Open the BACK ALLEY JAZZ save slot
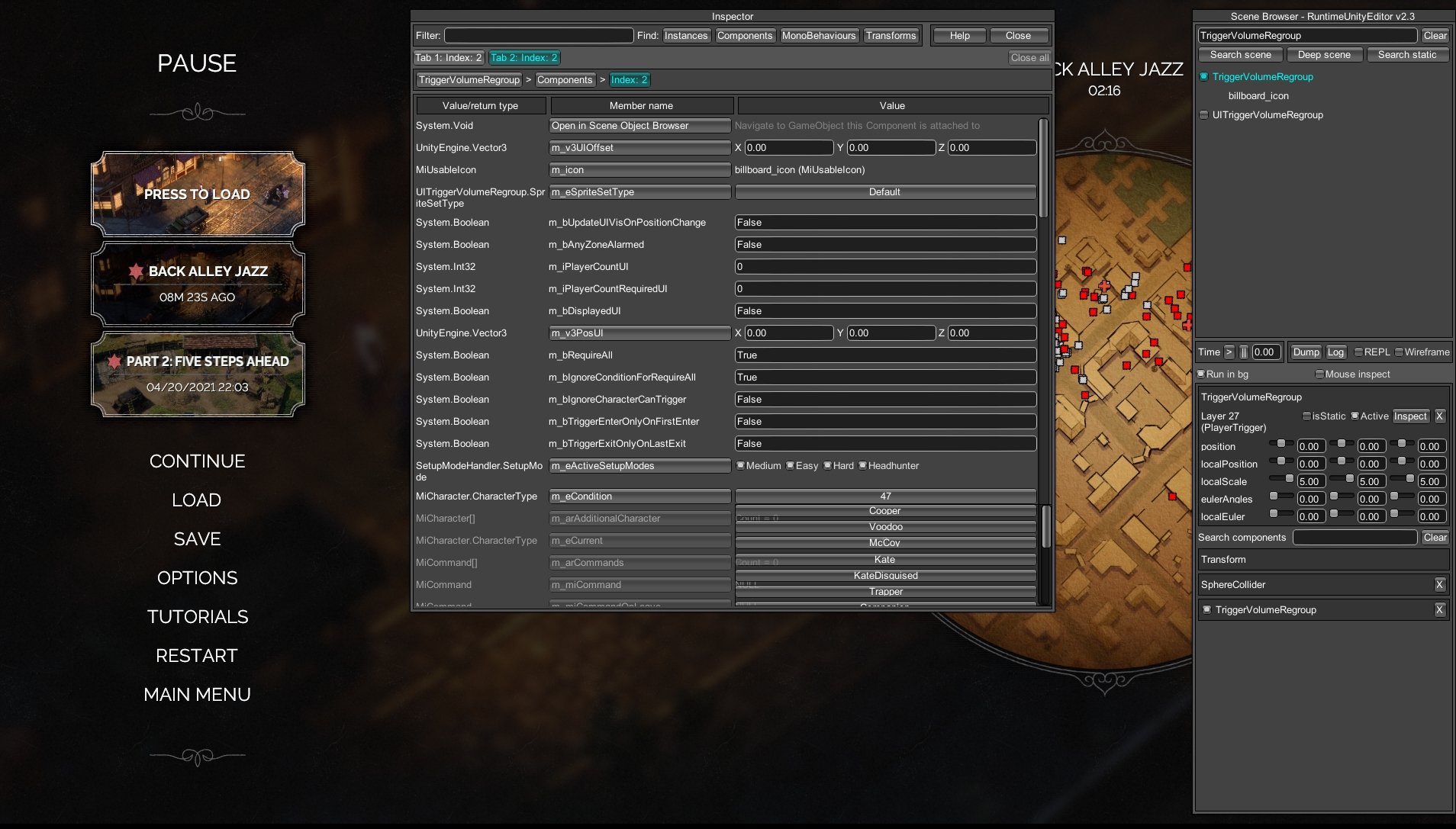This screenshot has width=1456, height=829. point(198,284)
